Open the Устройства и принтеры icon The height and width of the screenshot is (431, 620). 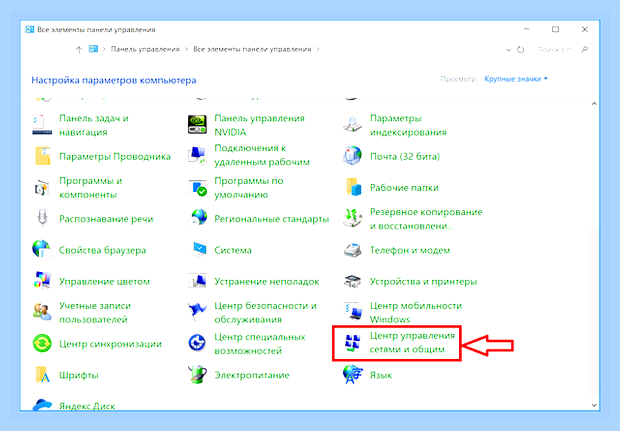pos(352,281)
